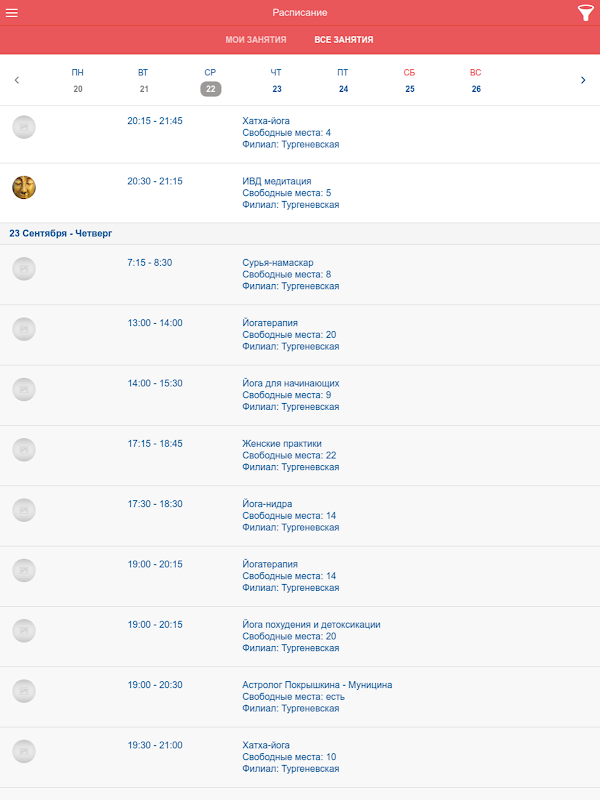The width and height of the screenshot is (600, 800).
Task: Select Monday 20 in the week strip
Action: click(78, 81)
